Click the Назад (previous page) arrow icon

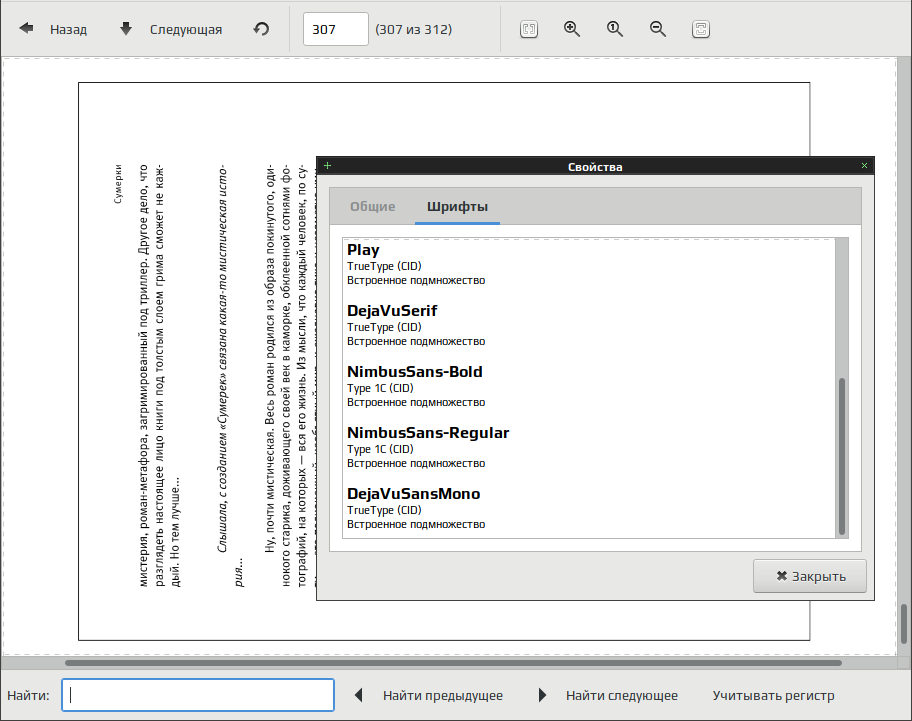(26, 29)
